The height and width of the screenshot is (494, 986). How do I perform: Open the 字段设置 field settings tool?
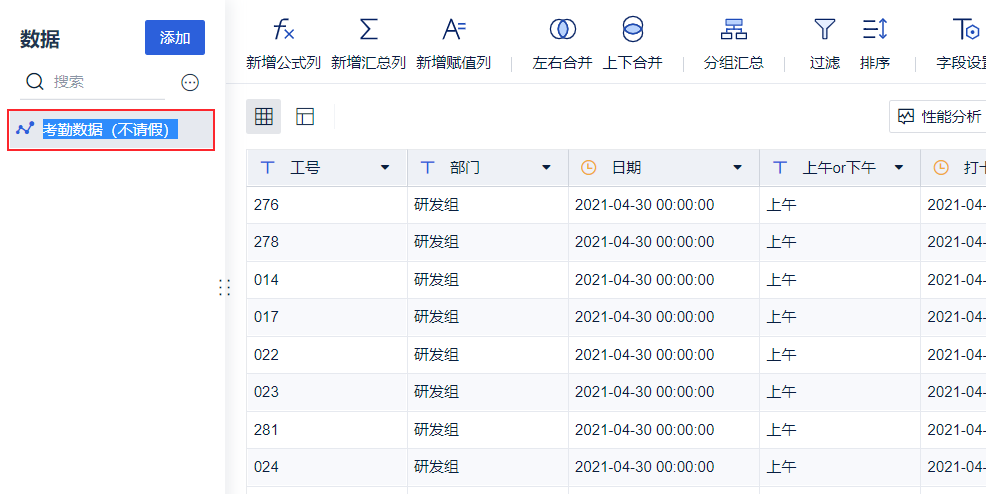point(964,30)
